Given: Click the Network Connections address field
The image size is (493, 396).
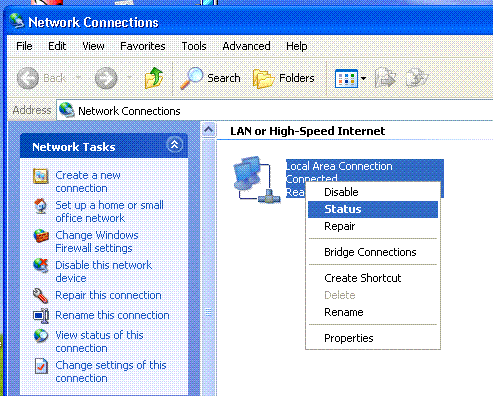Looking at the screenshot, I should click(x=275, y=110).
